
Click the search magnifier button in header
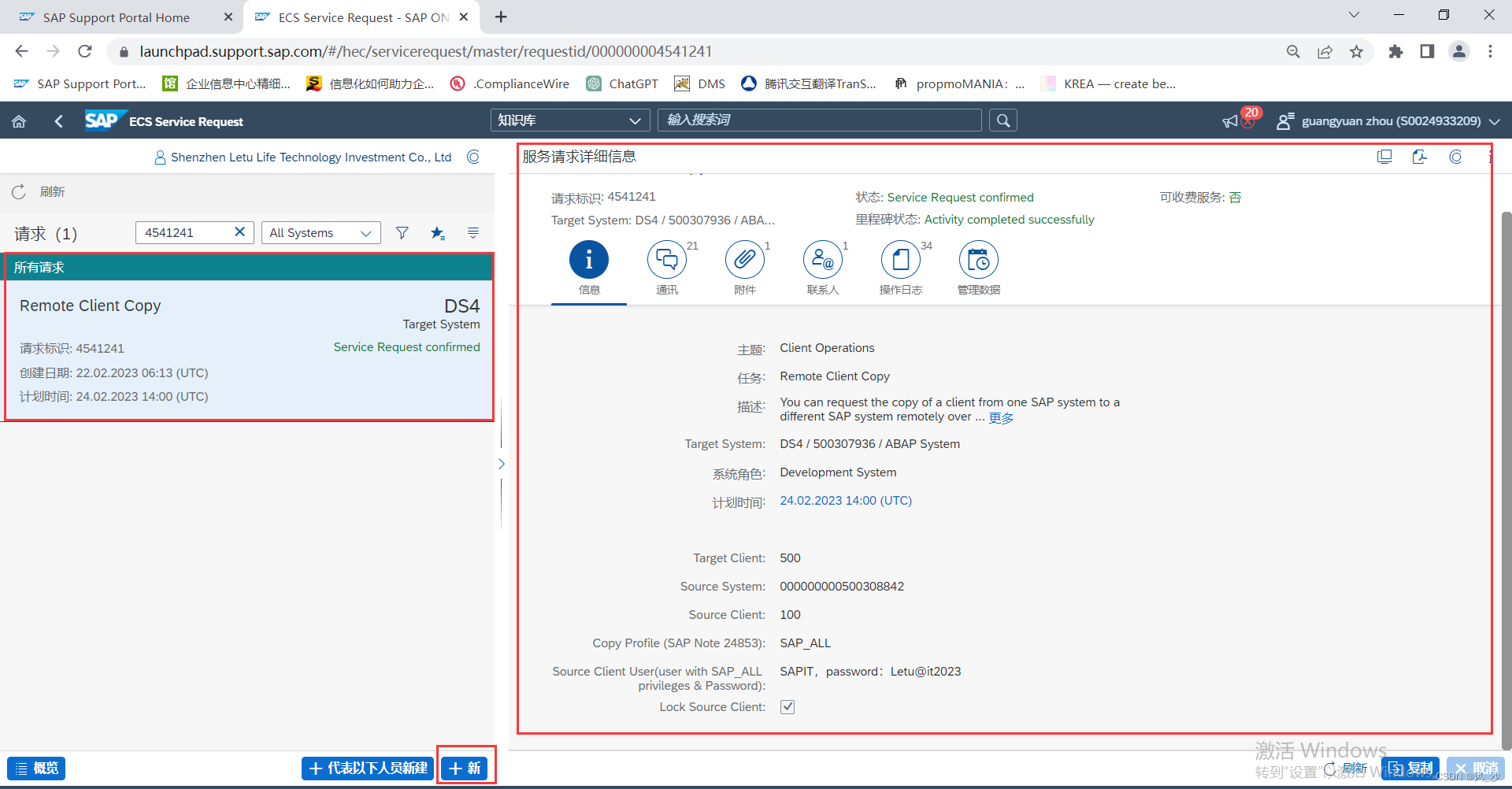(x=1002, y=120)
